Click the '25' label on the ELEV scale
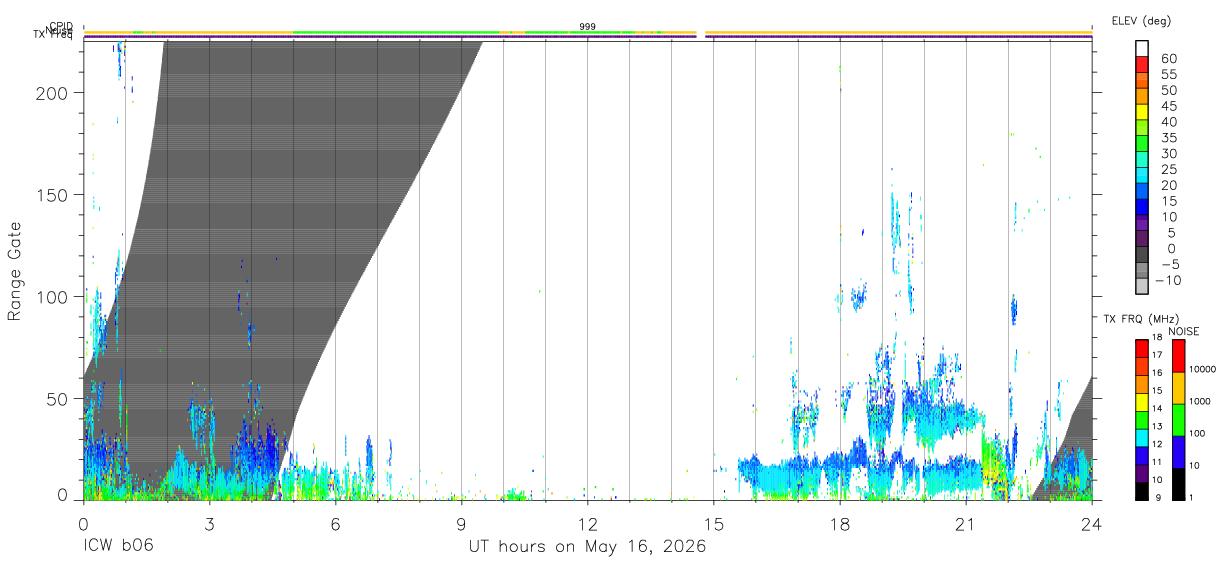This screenshot has height=567, width=1228. coord(1168,169)
